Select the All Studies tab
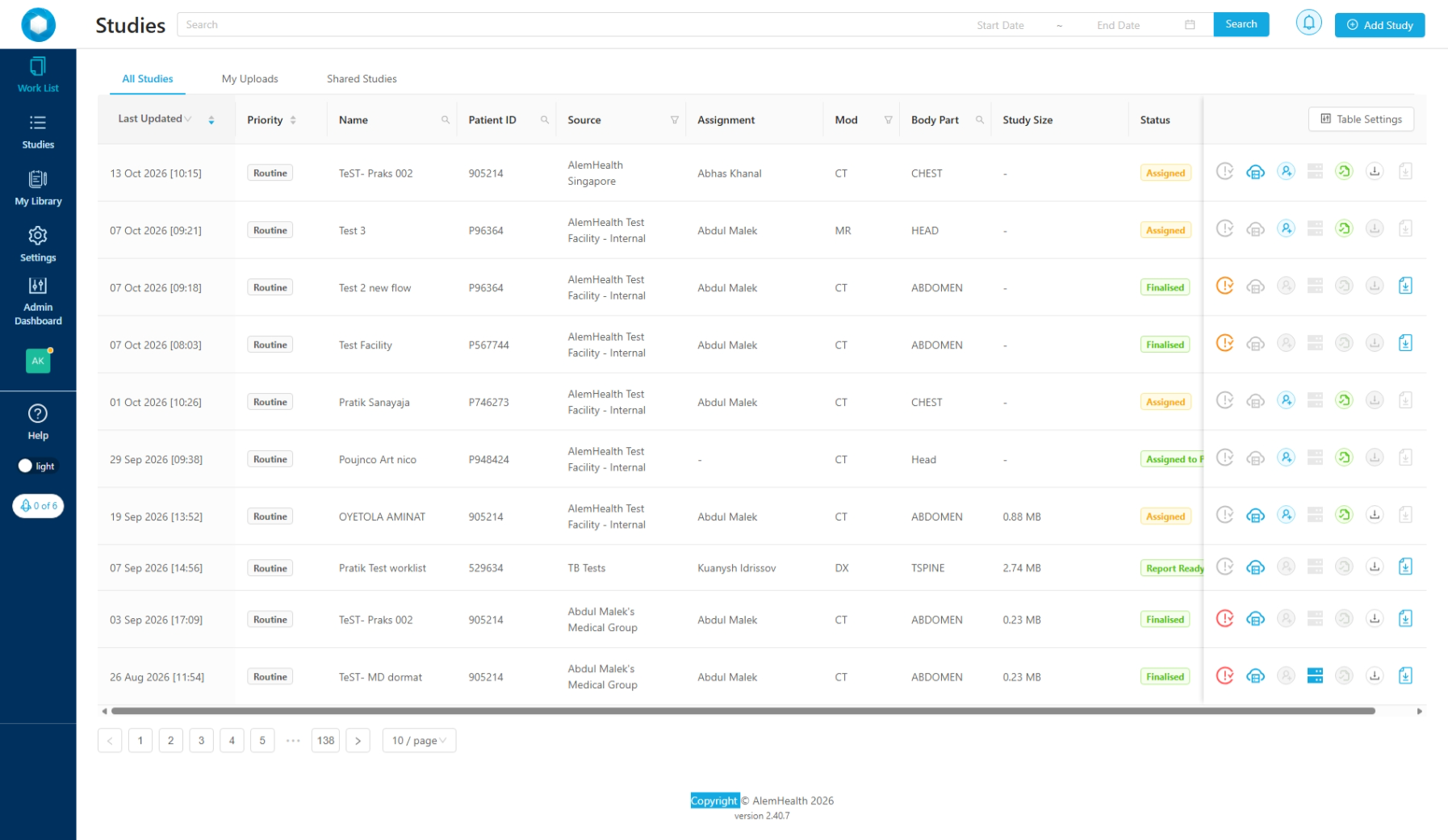1448x840 pixels. coord(147,79)
